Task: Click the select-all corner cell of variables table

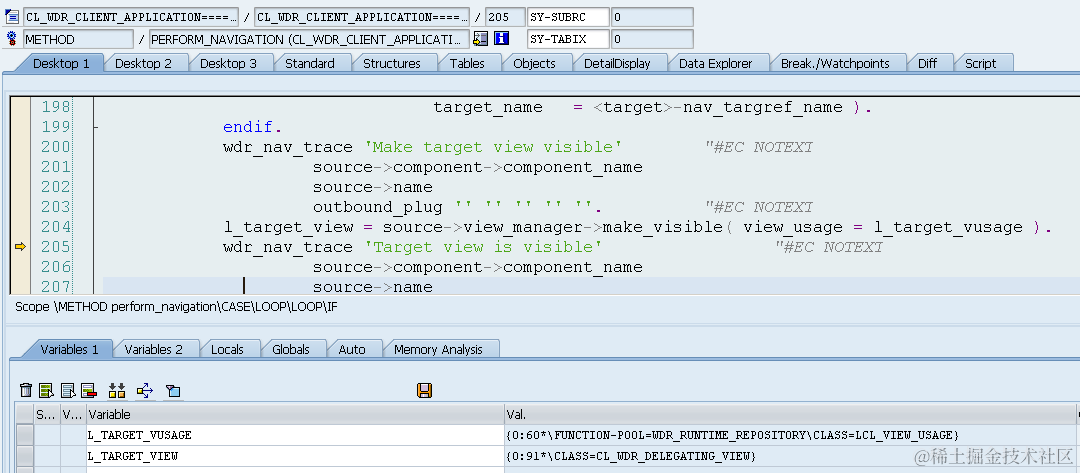Action: pyautogui.click(x=25, y=414)
